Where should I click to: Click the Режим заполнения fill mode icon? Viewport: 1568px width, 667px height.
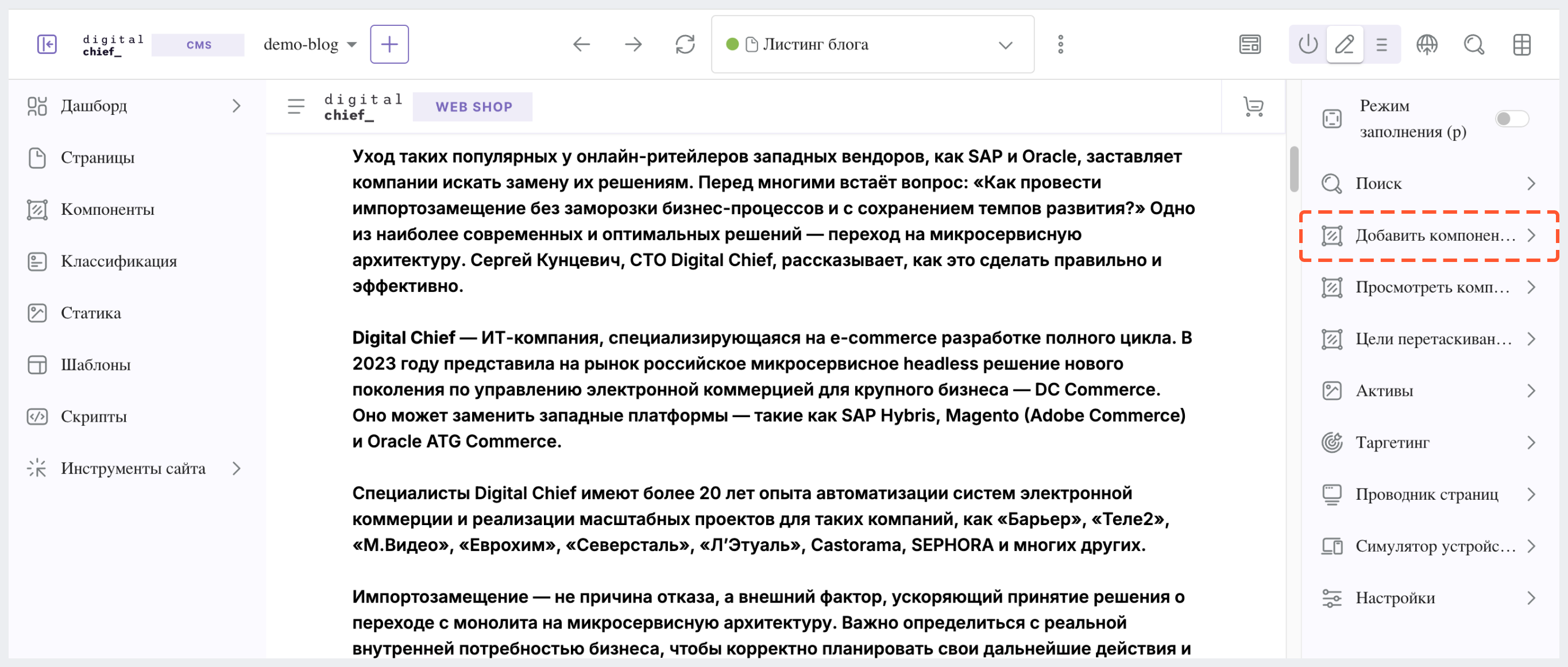coord(1331,119)
